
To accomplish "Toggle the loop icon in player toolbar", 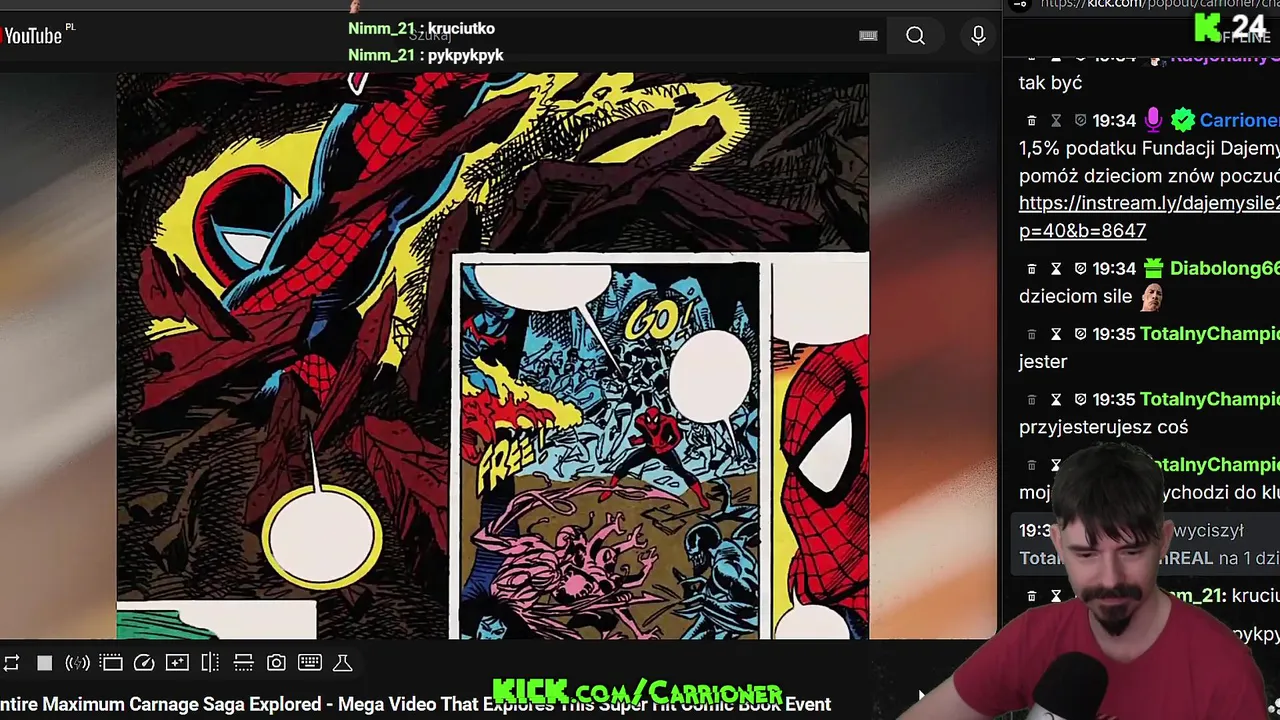I will (x=11, y=663).
